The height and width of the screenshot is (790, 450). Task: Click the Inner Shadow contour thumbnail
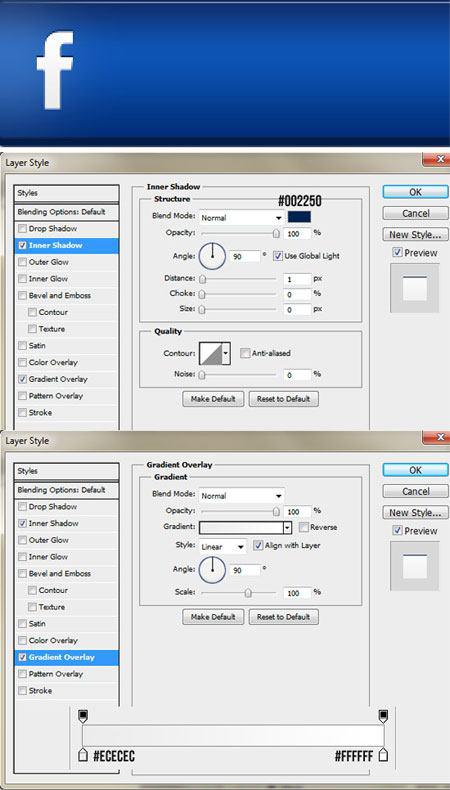pos(210,353)
